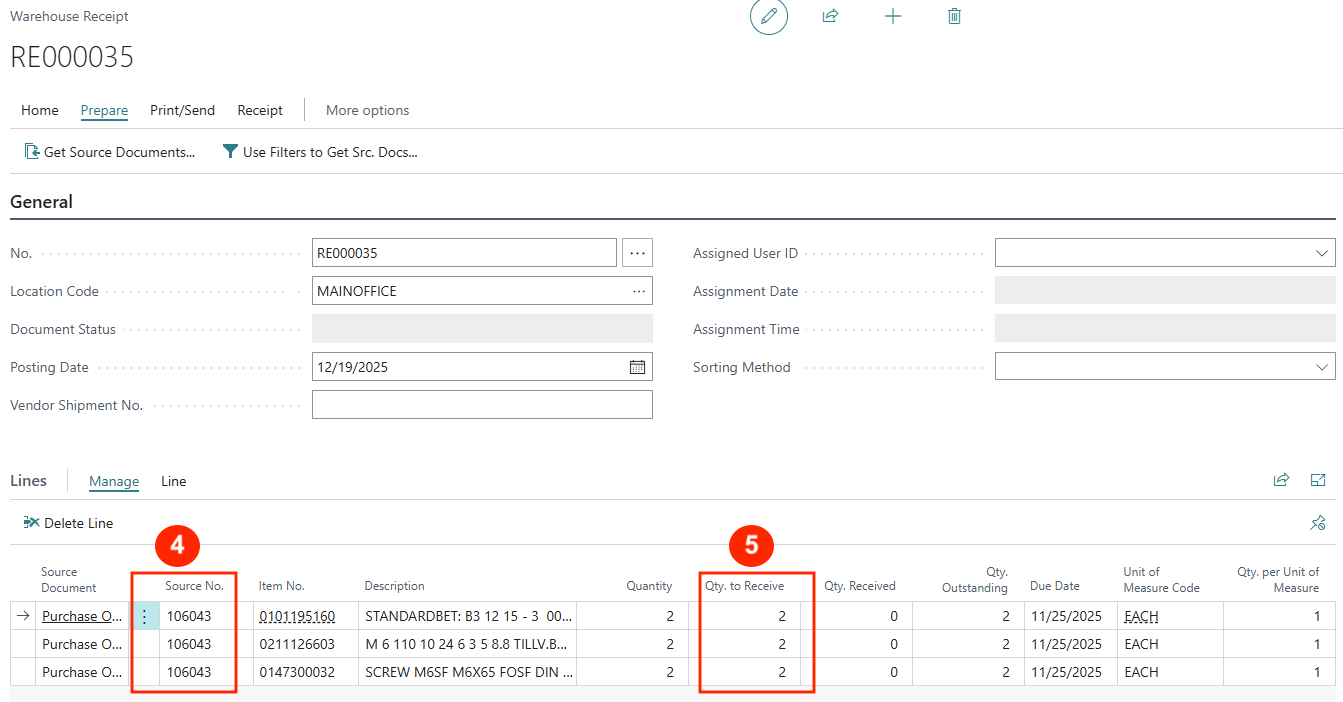Click Get Source Documents button

tap(110, 152)
